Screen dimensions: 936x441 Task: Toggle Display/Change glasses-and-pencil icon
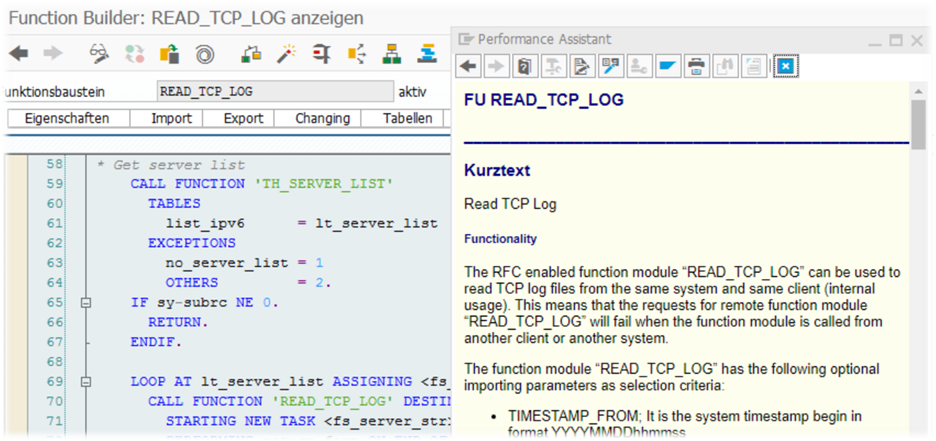tap(100, 54)
